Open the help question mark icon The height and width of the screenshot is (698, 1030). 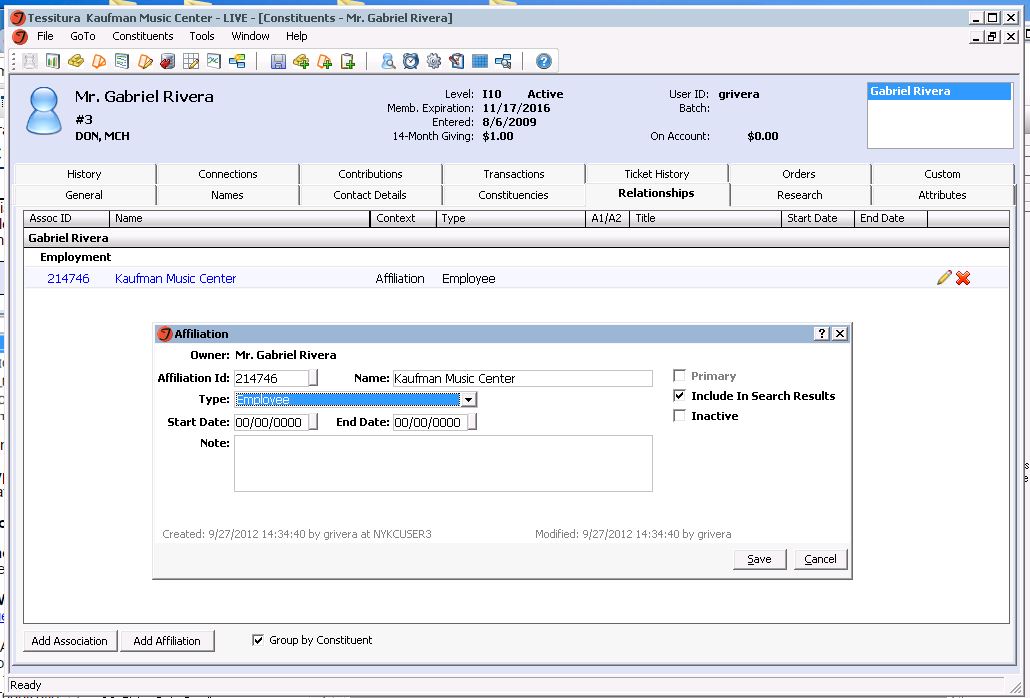543,62
